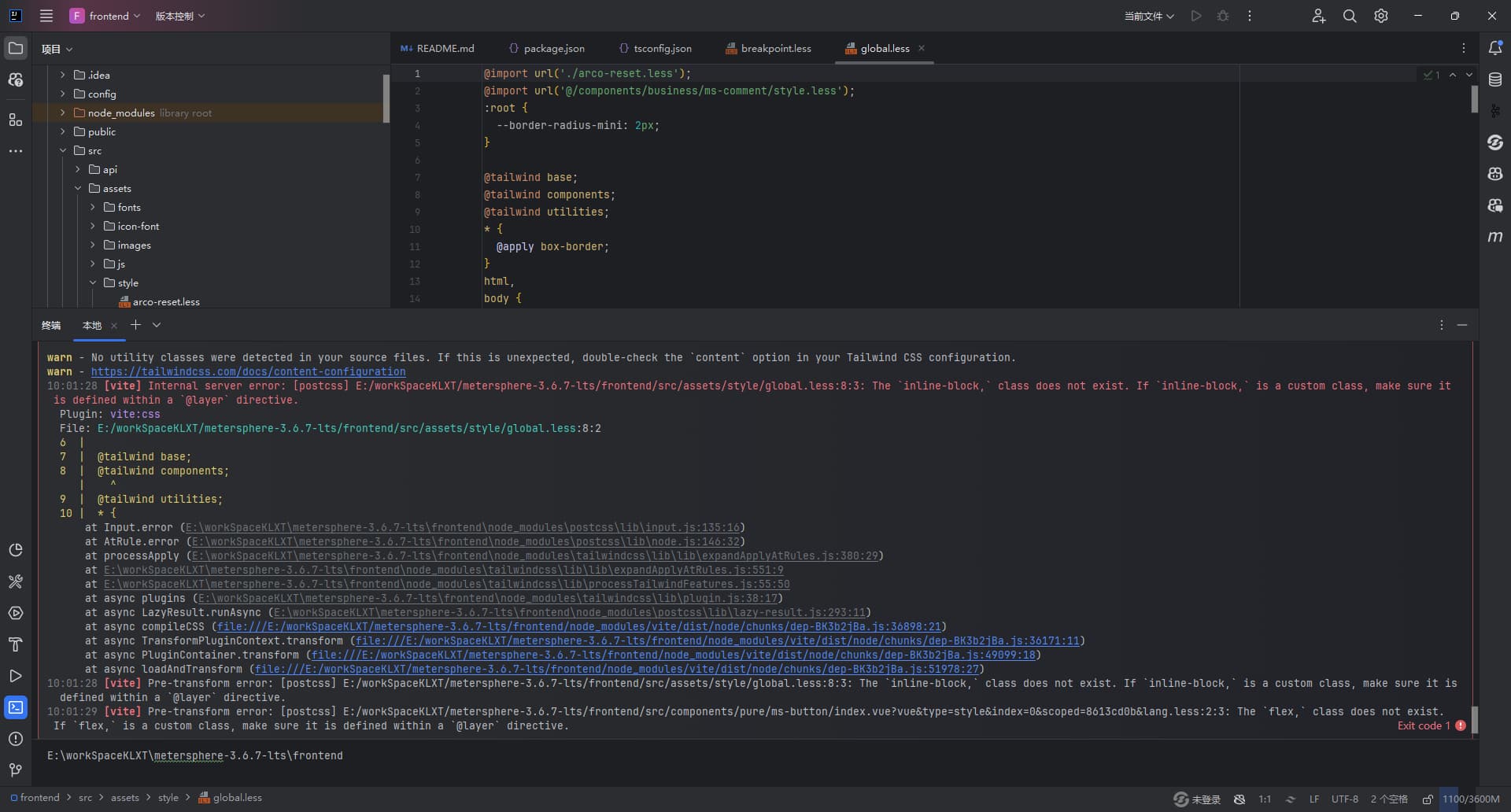
Task: Click the Search Everywhere magnifier icon
Action: point(1350,16)
